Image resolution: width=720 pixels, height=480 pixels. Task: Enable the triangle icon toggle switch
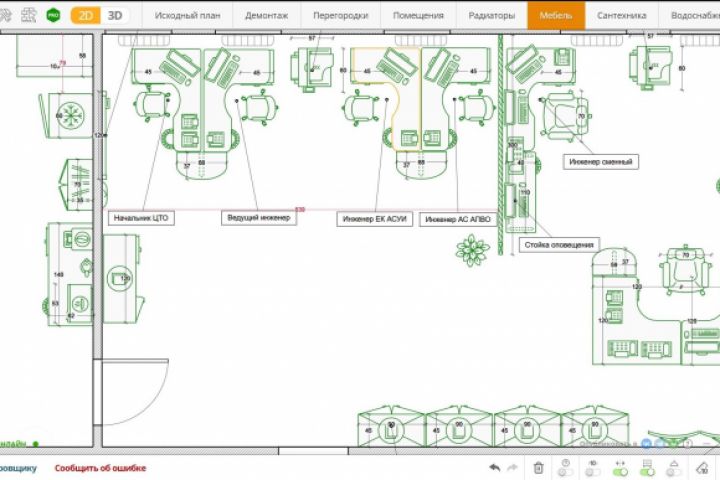click(674, 472)
